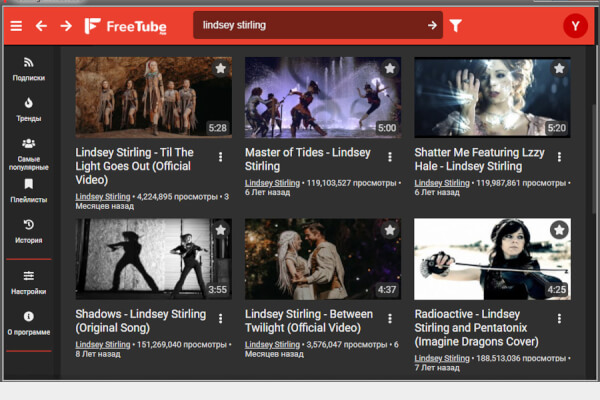The image size is (600, 400).
Task: Open О программе about page
Action: [x=29, y=323]
